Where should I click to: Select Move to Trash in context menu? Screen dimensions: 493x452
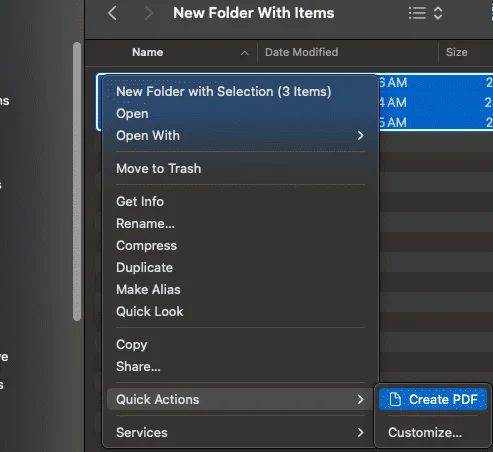[159, 168]
